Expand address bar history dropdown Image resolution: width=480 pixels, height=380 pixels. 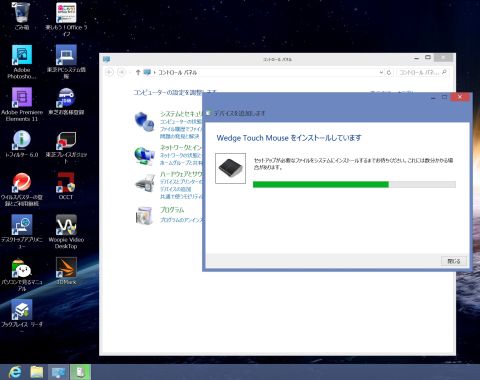381,72
